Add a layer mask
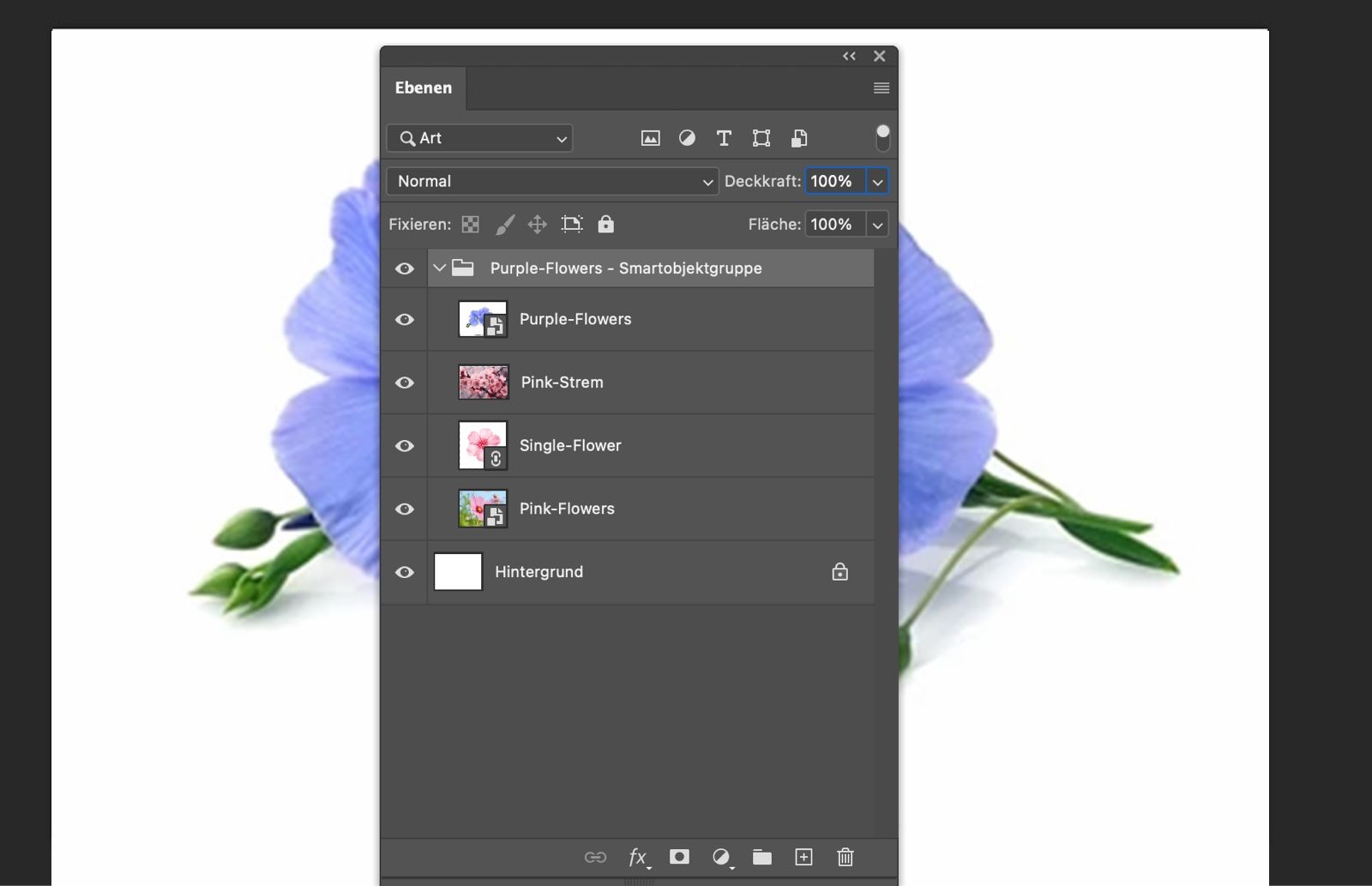The height and width of the screenshot is (886, 1372). pos(679,857)
